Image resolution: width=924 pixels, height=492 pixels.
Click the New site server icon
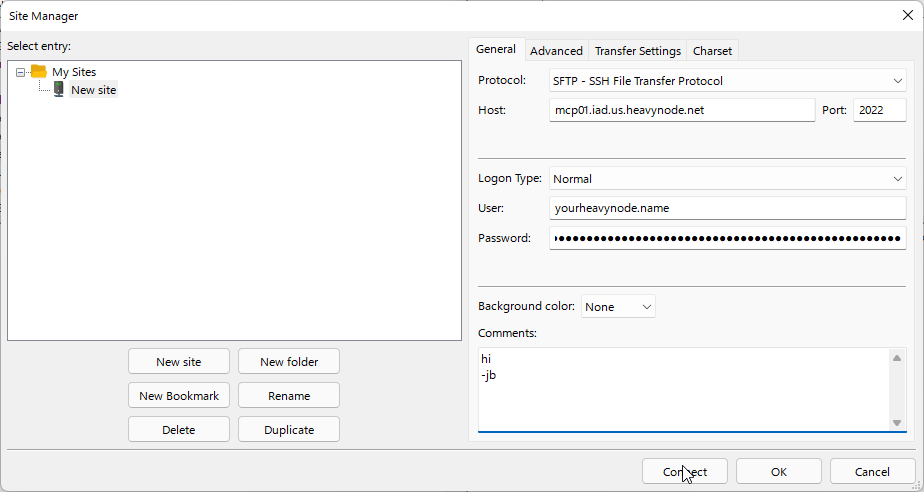point(59,90)
